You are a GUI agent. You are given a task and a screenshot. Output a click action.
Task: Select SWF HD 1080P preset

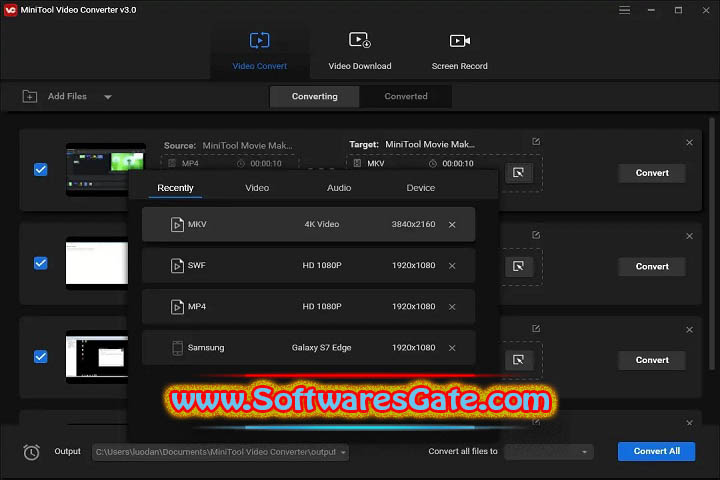pyautogui.click(x=309, y=265)
